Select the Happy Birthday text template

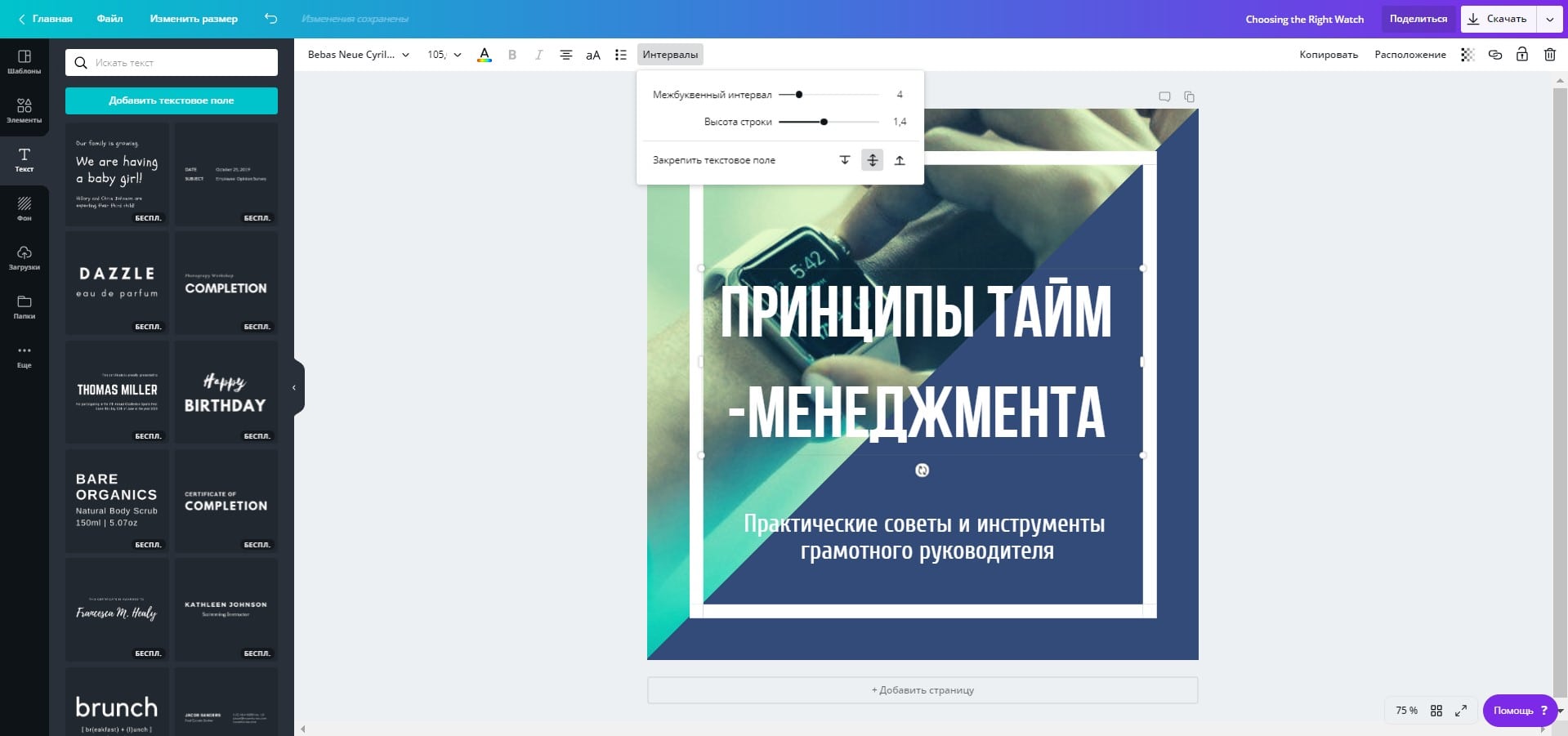click(x=226, y=392)
